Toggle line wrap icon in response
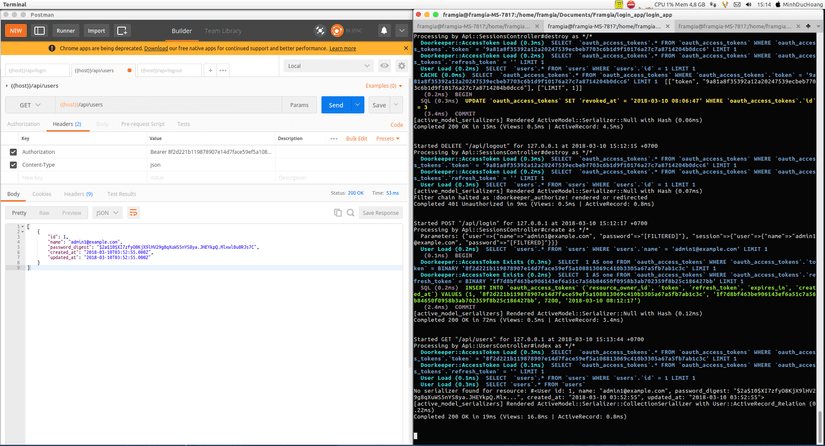 133,213
